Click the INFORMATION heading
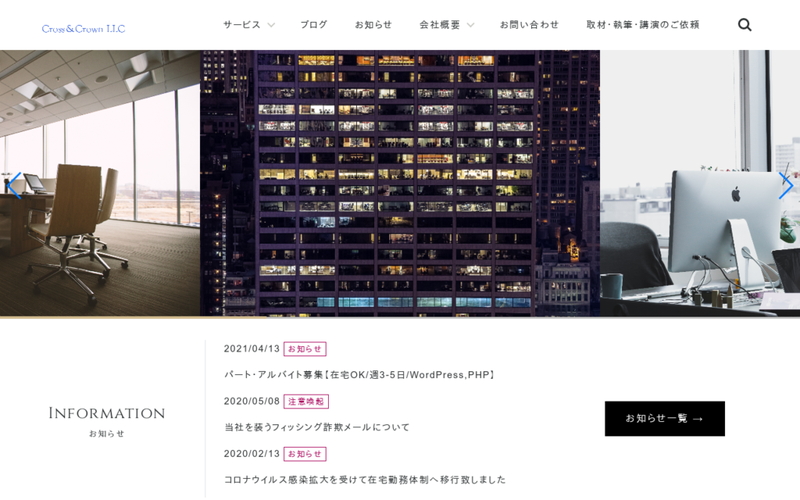This screenshot has width=800, height=500. 107,413
